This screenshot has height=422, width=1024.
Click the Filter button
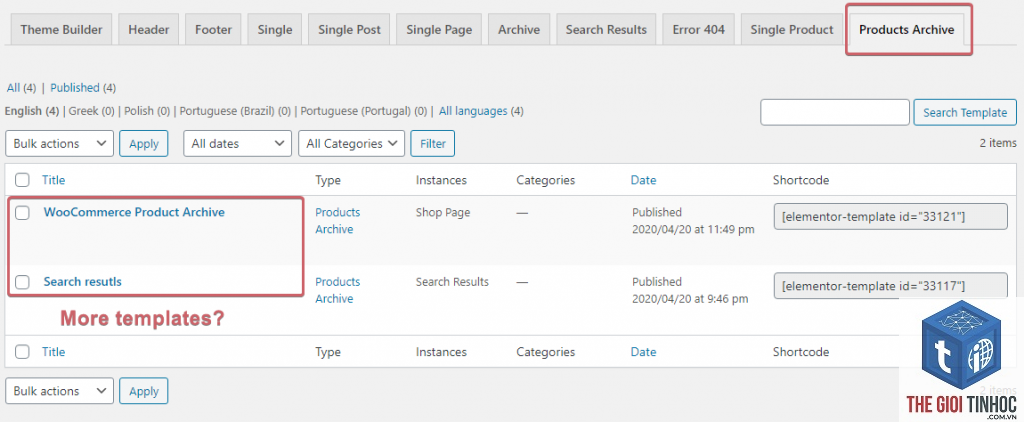[x=432, y=144]
